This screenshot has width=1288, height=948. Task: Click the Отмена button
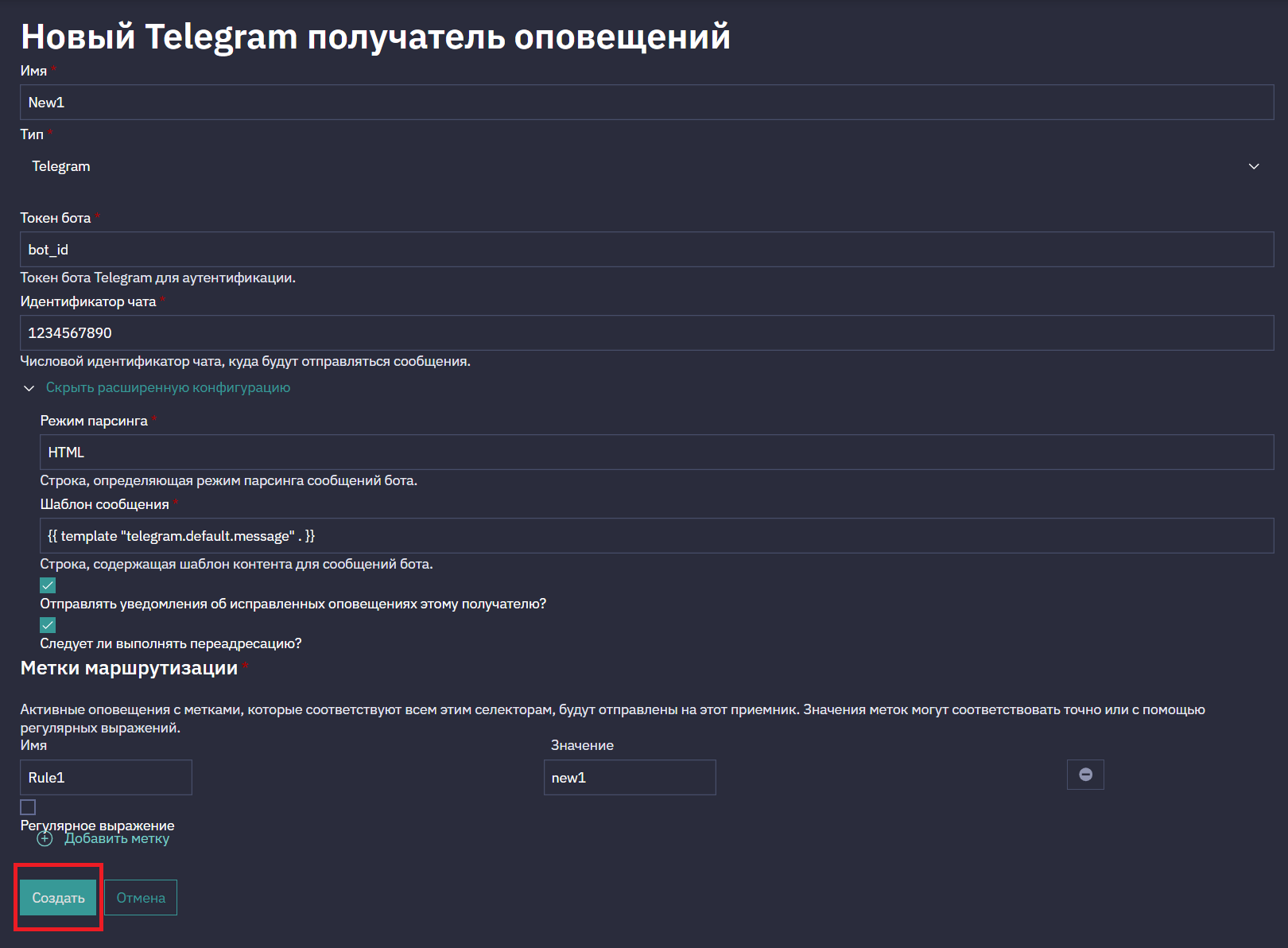[141, 898]
